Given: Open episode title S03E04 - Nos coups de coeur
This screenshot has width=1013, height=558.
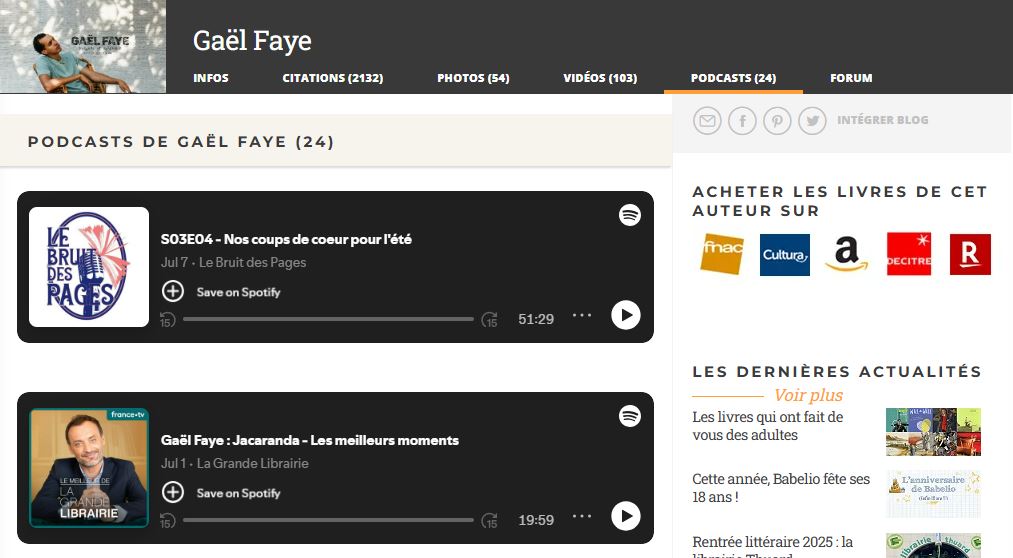Looking at the screenshot, I should tap(286, 239).
